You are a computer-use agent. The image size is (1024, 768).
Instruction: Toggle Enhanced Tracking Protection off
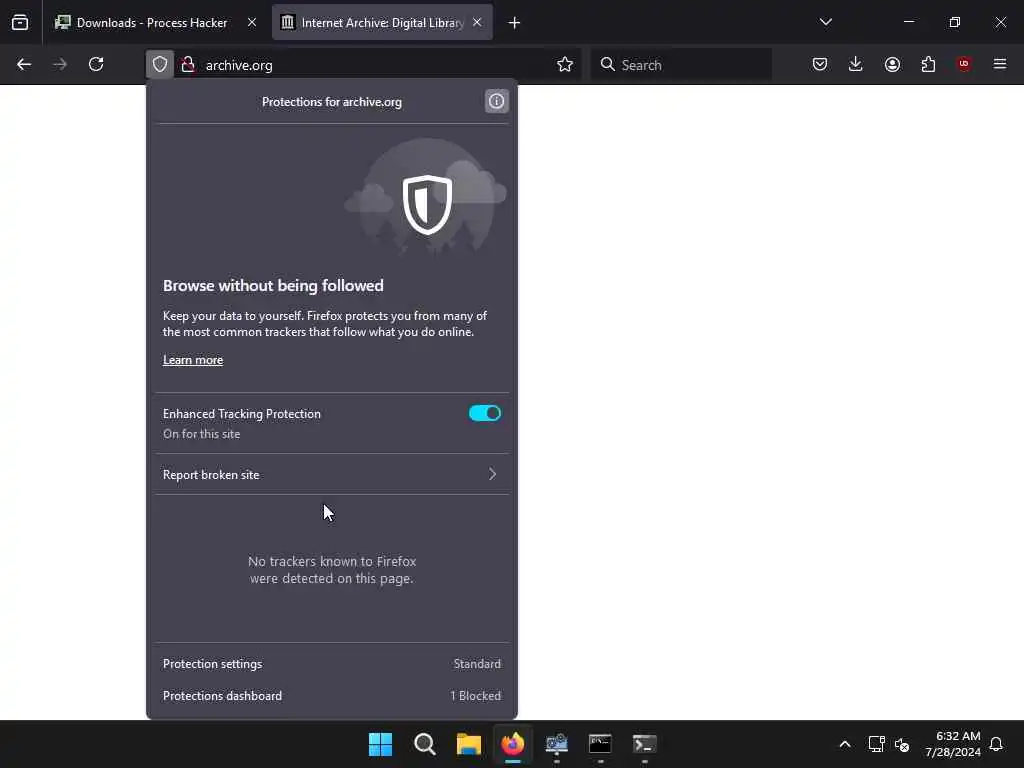click(x=485, y=413)
